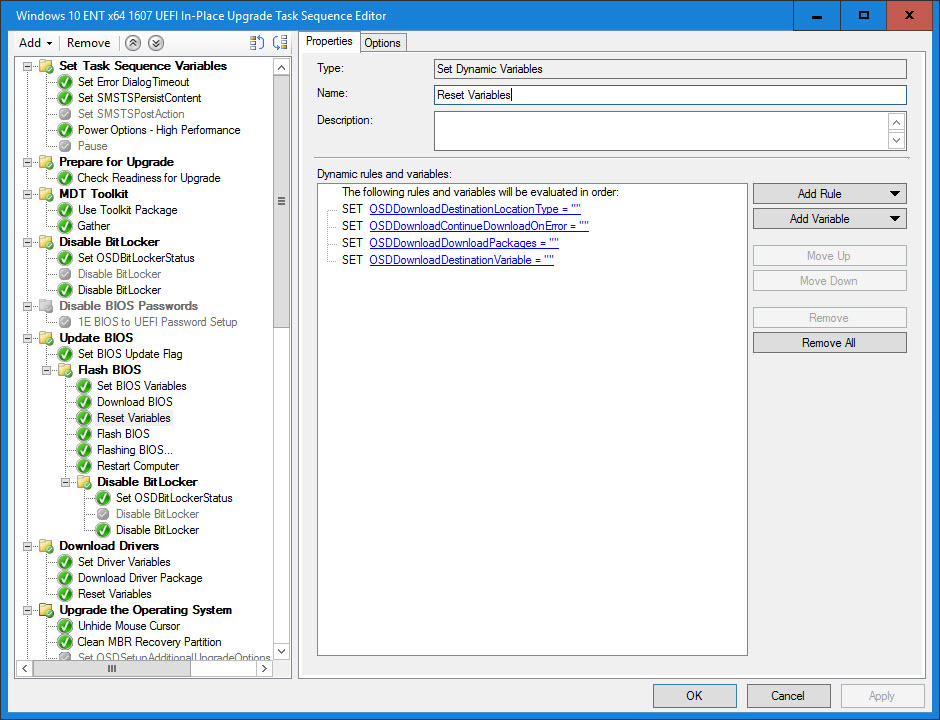This screenshot has width=940, height=720.
Task: Click the Remove All button
Action: pyautogui.click(x=829, y=343)
